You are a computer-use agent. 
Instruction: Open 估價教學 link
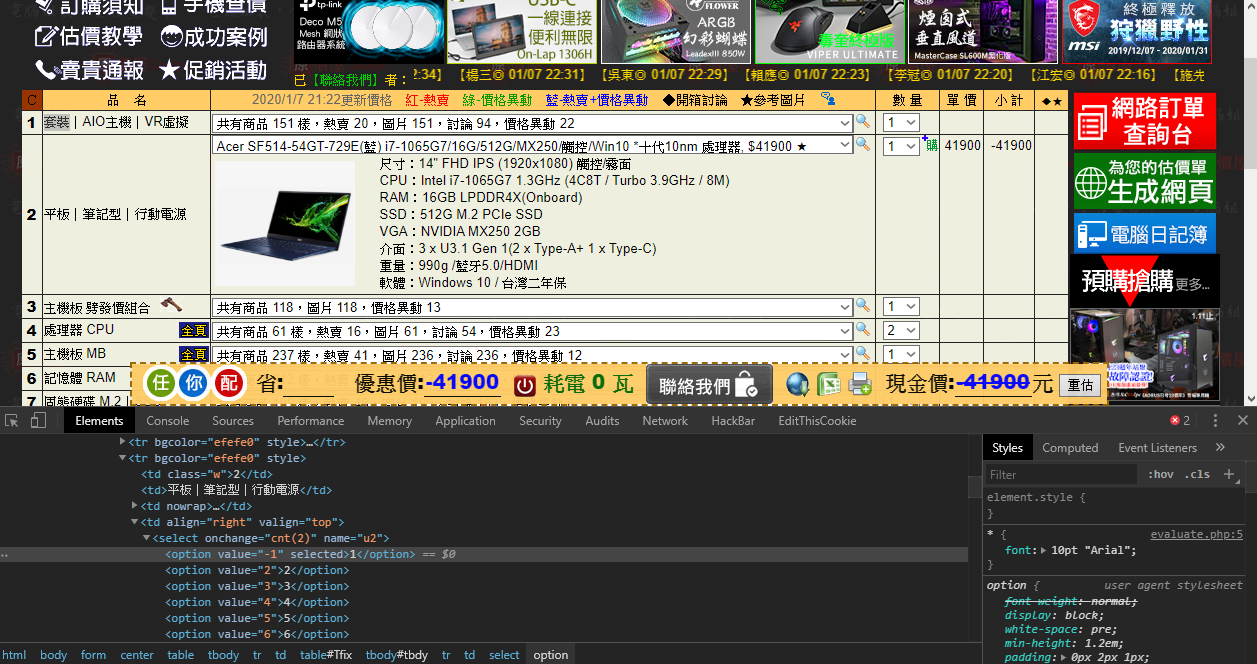pyautogui.click(x=89, y=37)
